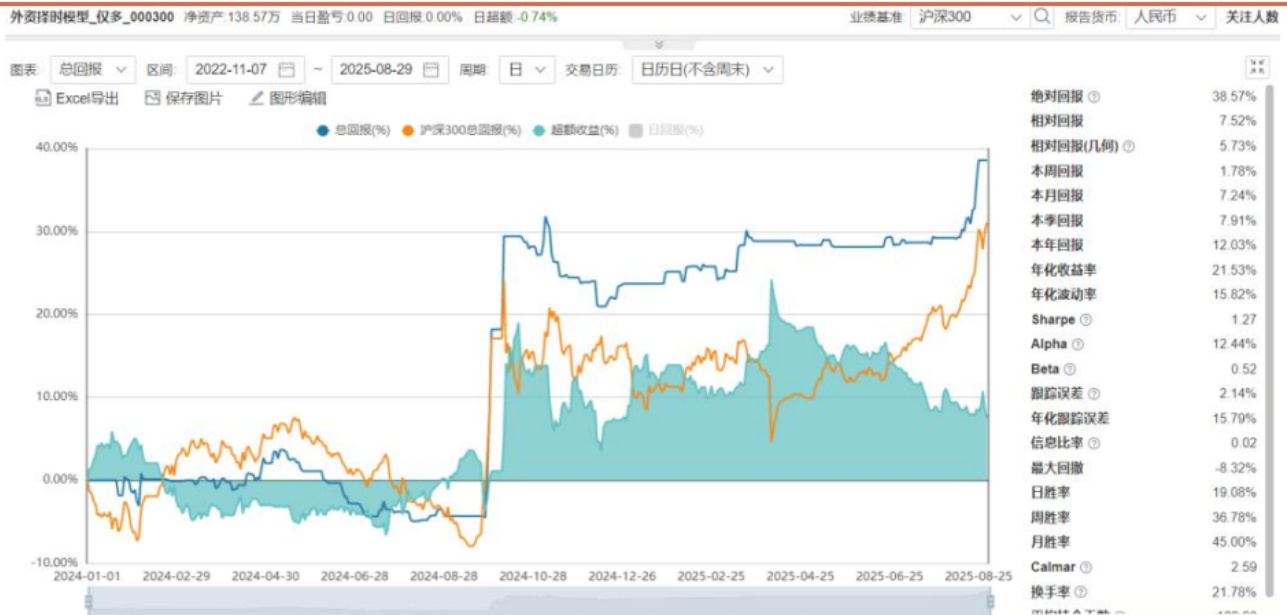Screen dimensions: 1287x615
Task: Open the 图形编辑 chart editor
Action: click(288, 98)
